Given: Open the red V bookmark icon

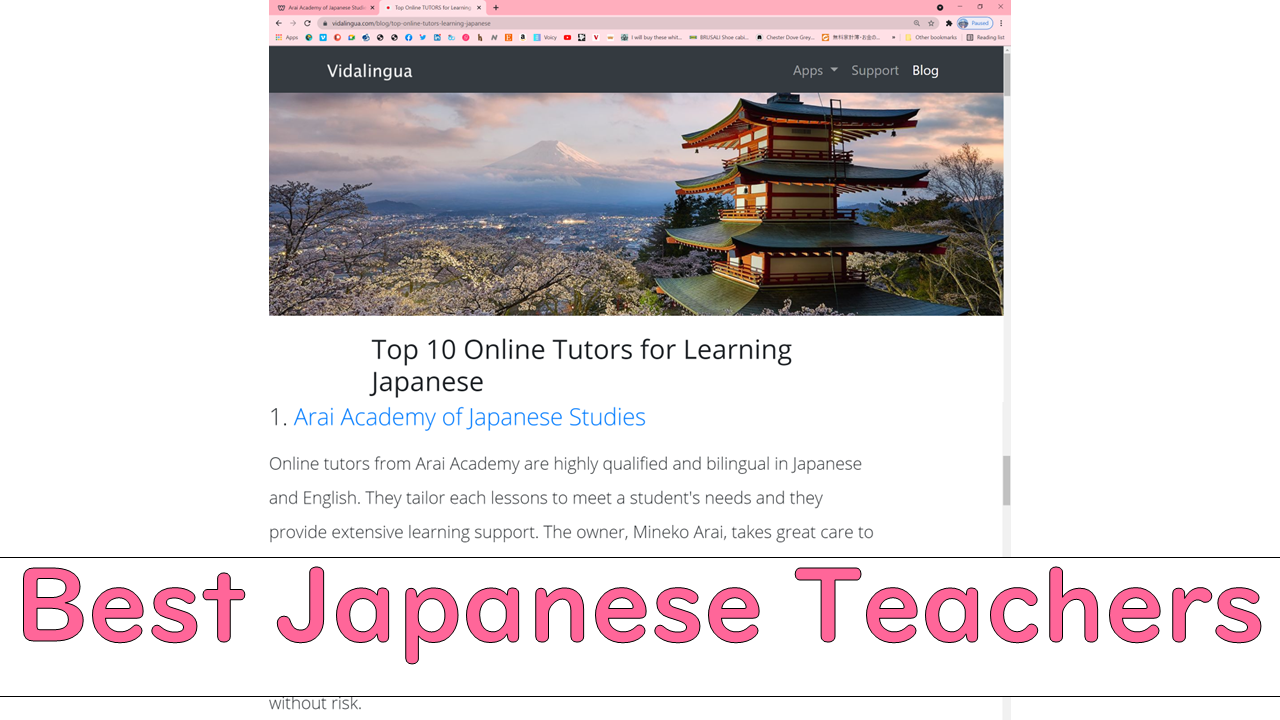Looking at the screenshot, I should (x=596, y=38).
